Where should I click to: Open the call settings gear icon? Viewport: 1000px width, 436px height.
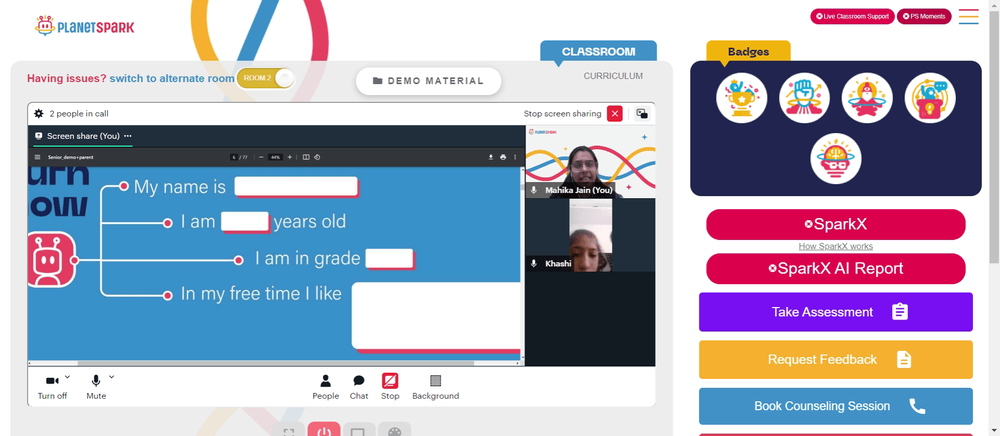38,113
